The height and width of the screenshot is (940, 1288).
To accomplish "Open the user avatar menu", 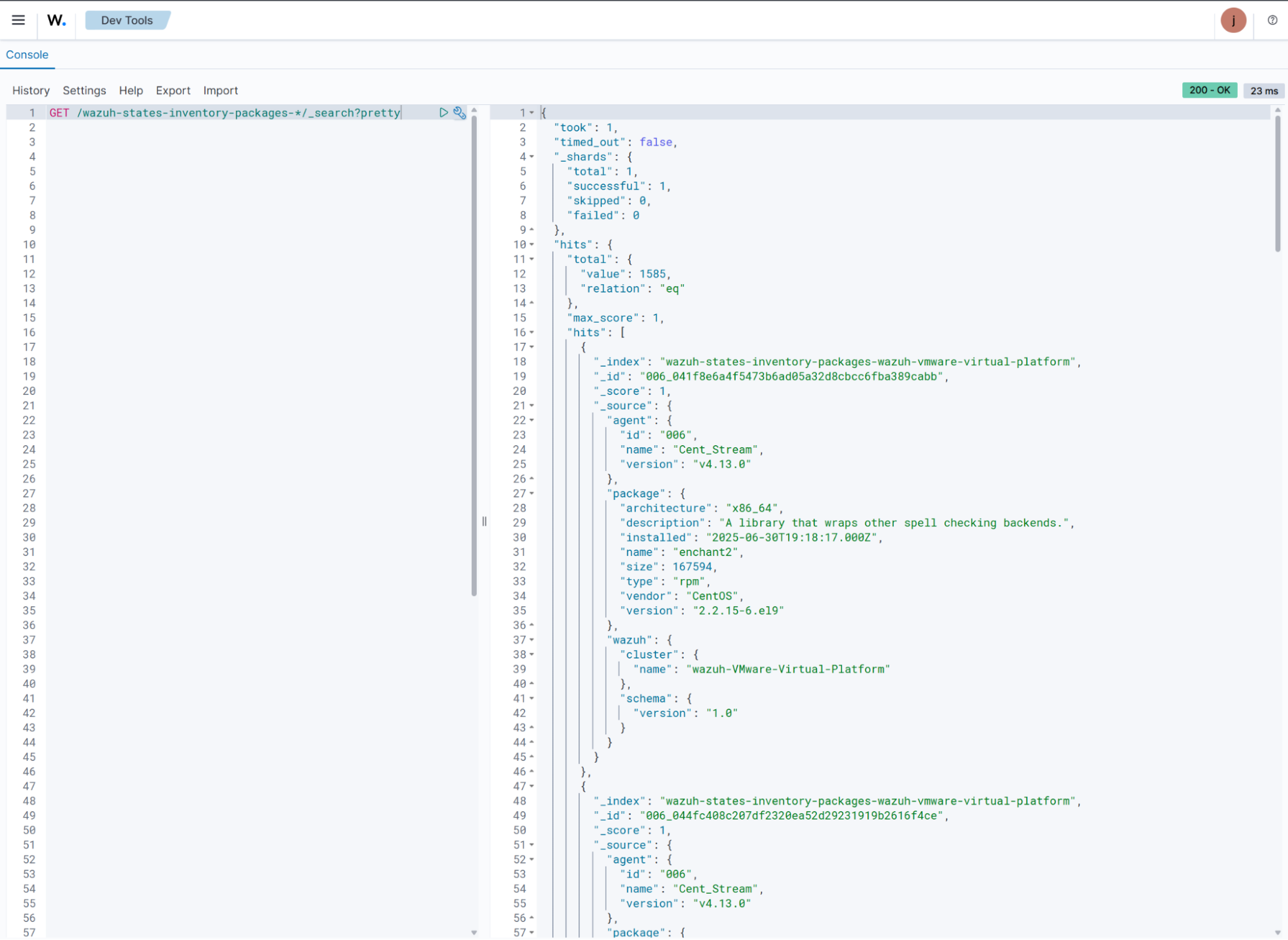I will (1233, 20).
